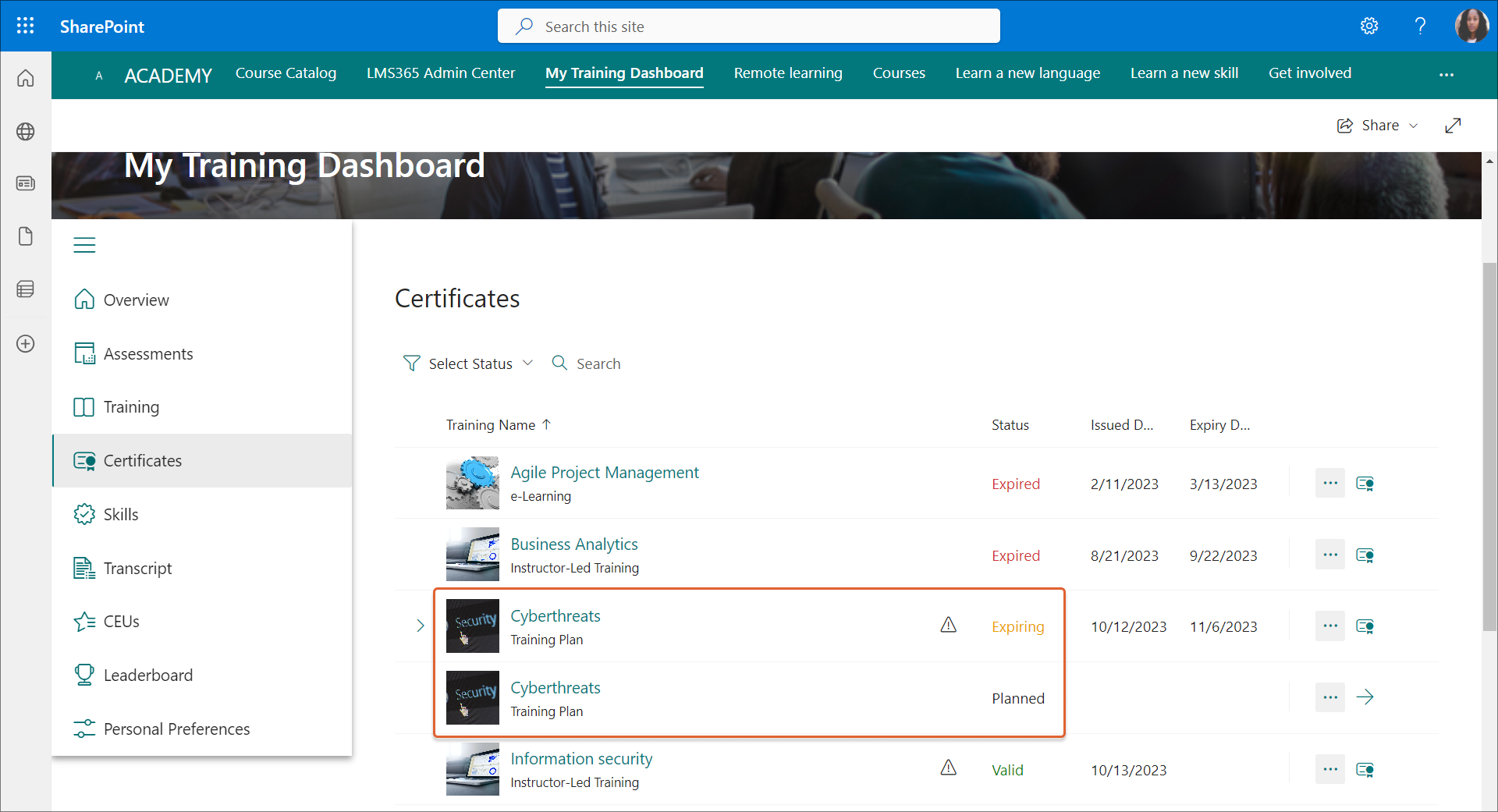1498x812 pixels.
Task: Click the Search this site field
Action: (749, 27)
